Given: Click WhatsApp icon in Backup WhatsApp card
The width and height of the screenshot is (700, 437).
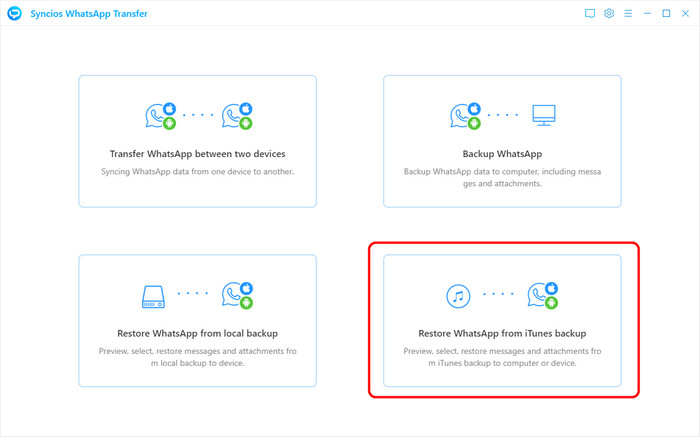Looking at the screenshot, I should tap(466, 116).
